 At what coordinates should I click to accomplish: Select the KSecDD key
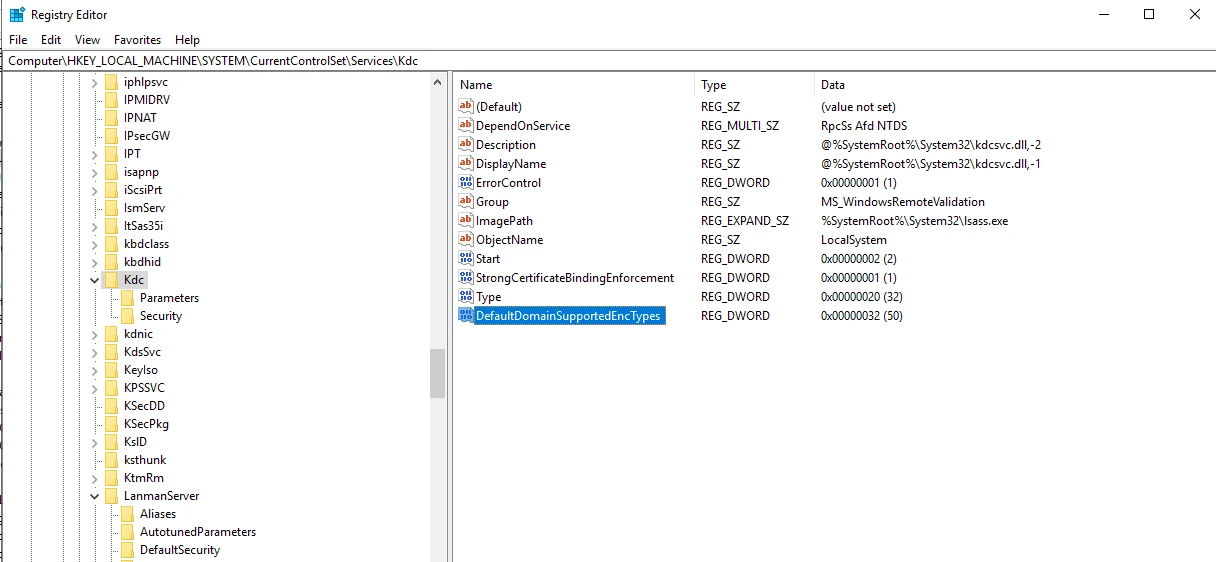[x=144, y=406]
